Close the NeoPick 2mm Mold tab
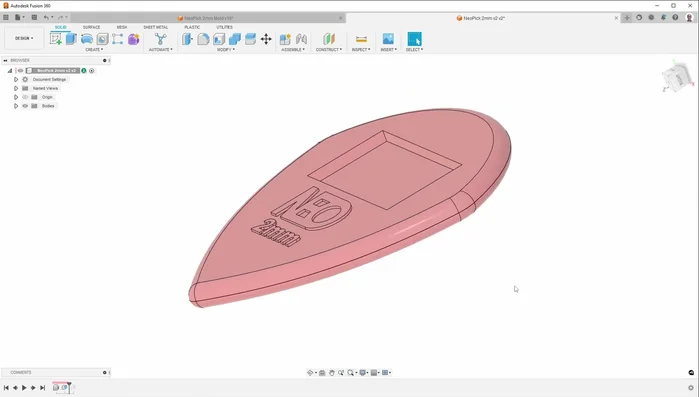Image resolution: width=699 pixels, height=397 pixels. [341, 18]
